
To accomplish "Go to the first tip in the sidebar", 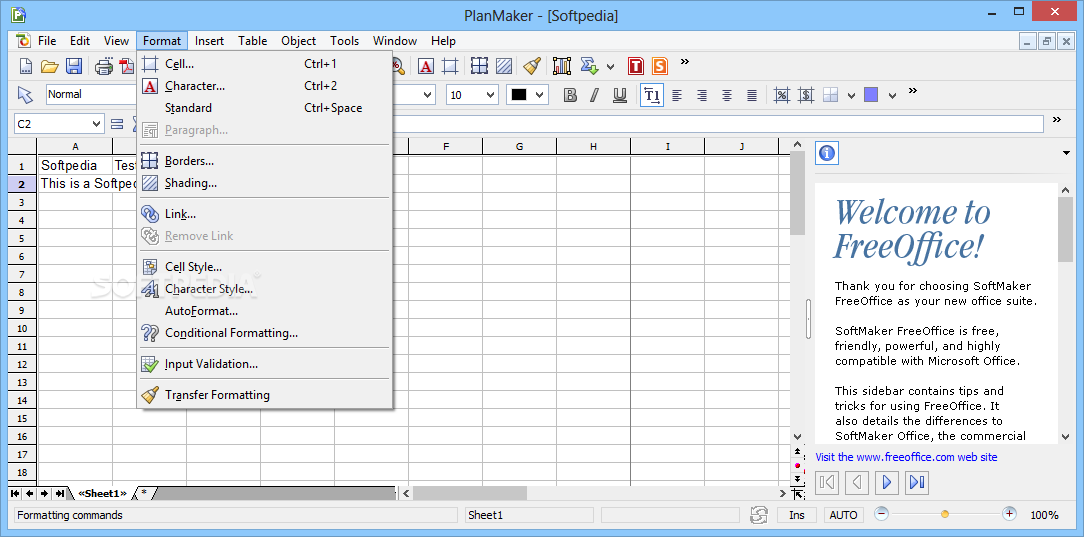I will 828,482.
